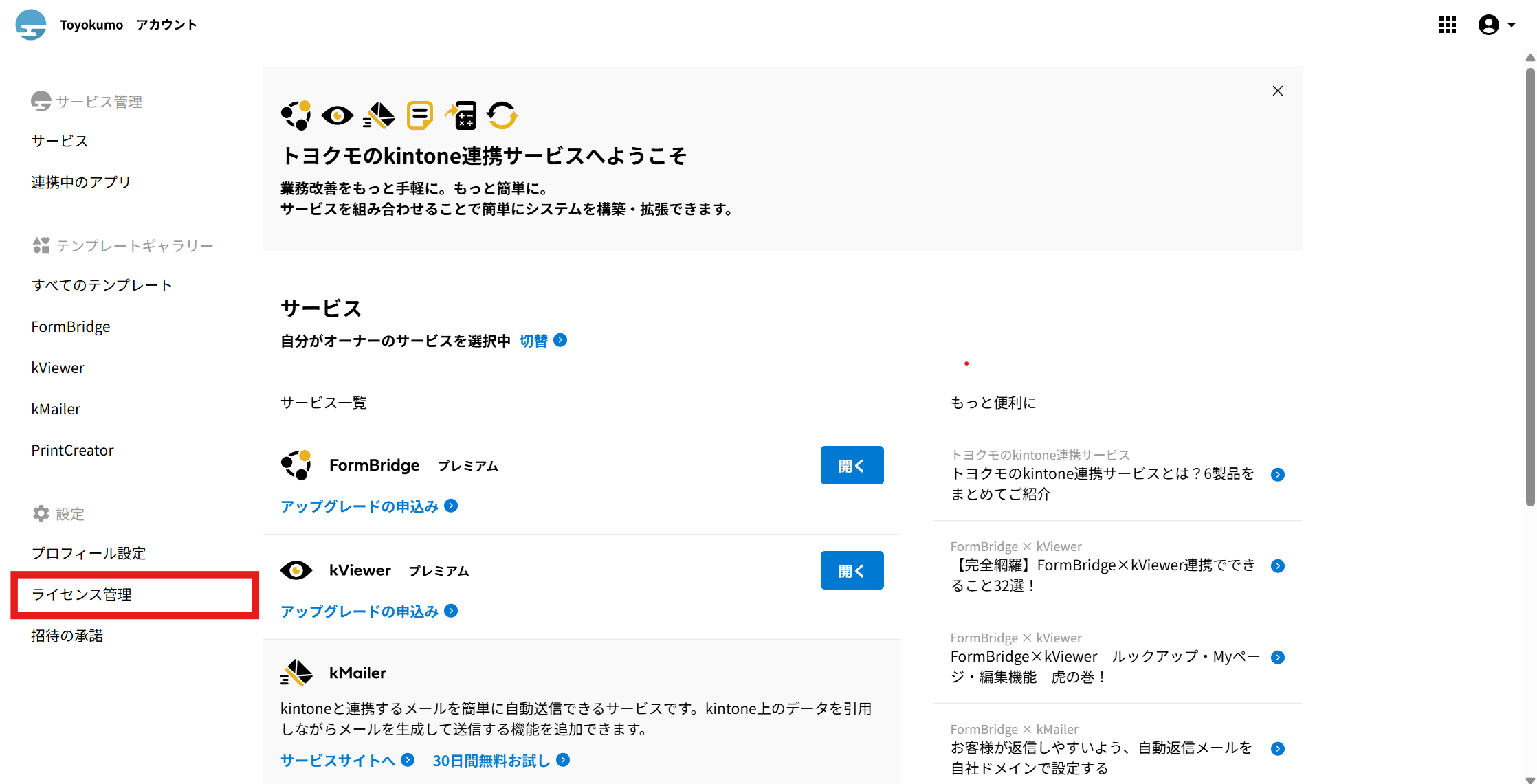
Task: Click the 30日間無料お試し link for kMailer
Action: 491,760
